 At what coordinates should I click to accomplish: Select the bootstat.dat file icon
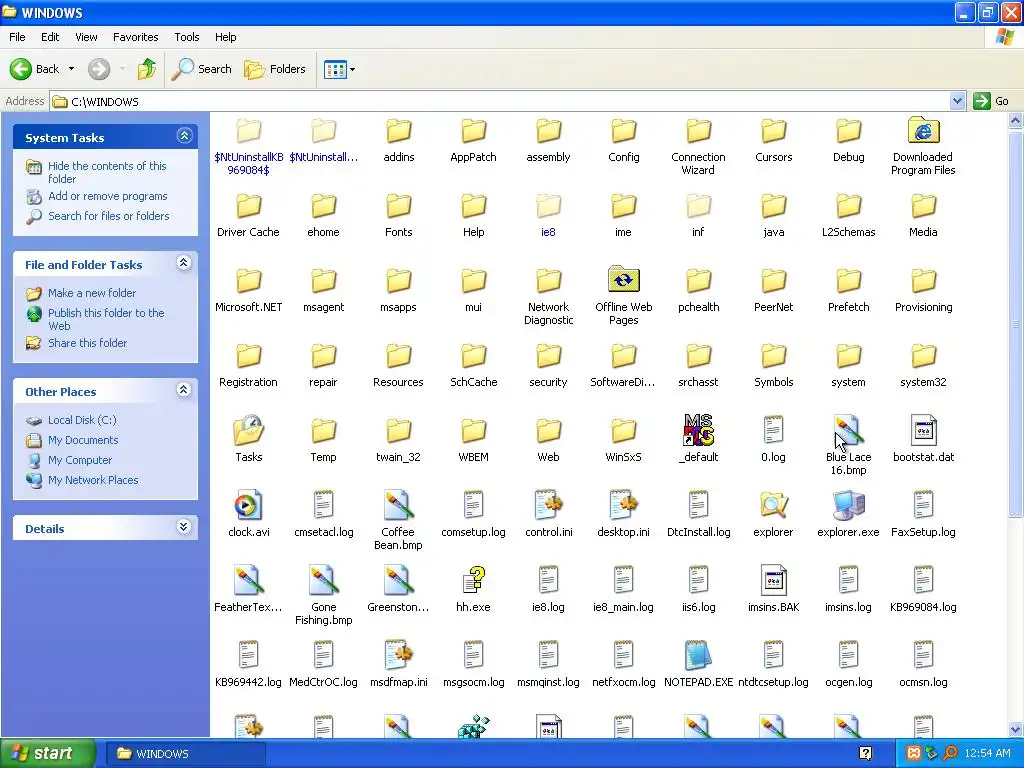[x=923, y=430]
